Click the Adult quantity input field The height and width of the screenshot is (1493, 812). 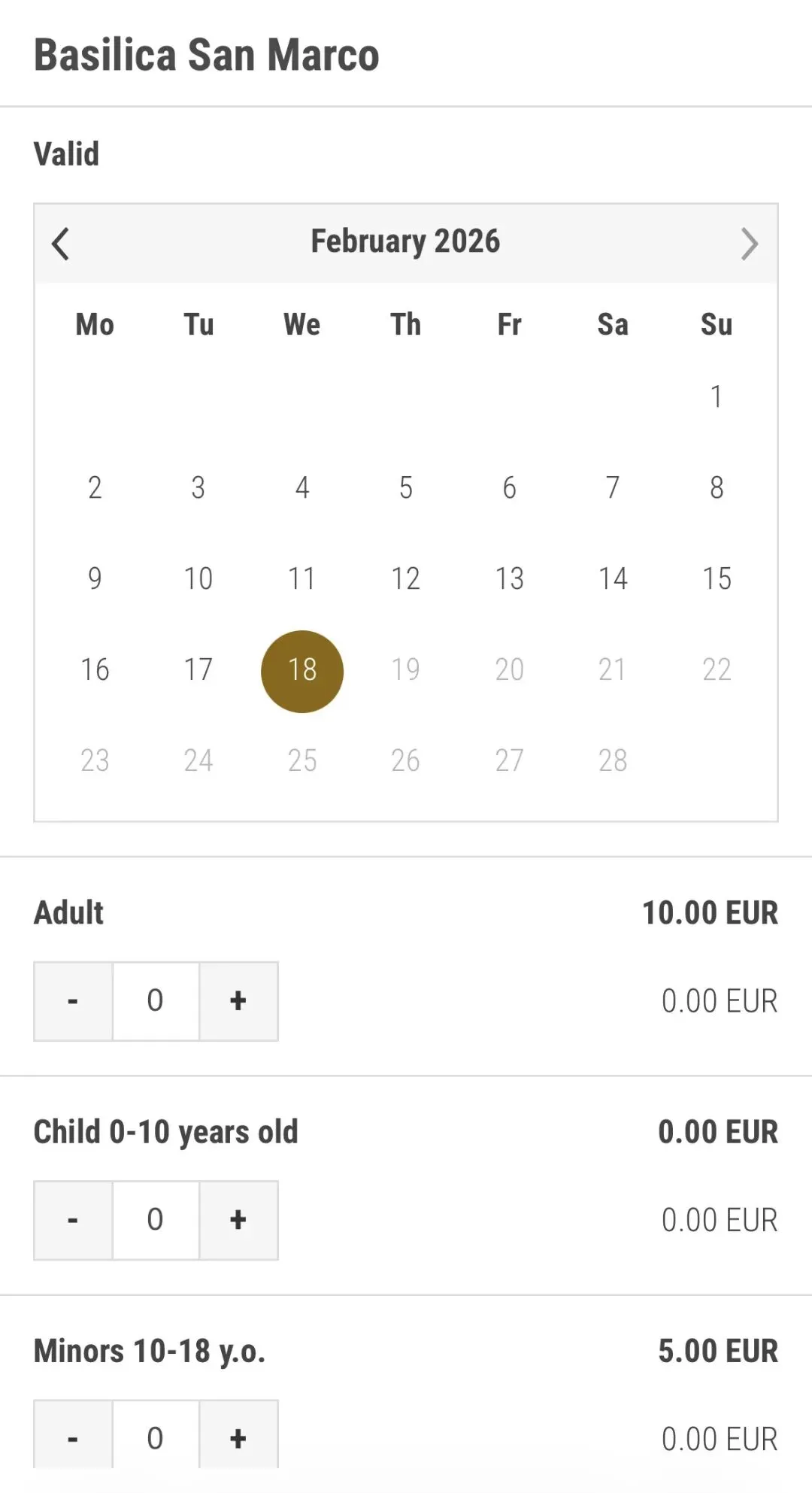[x=156, y=1001]
